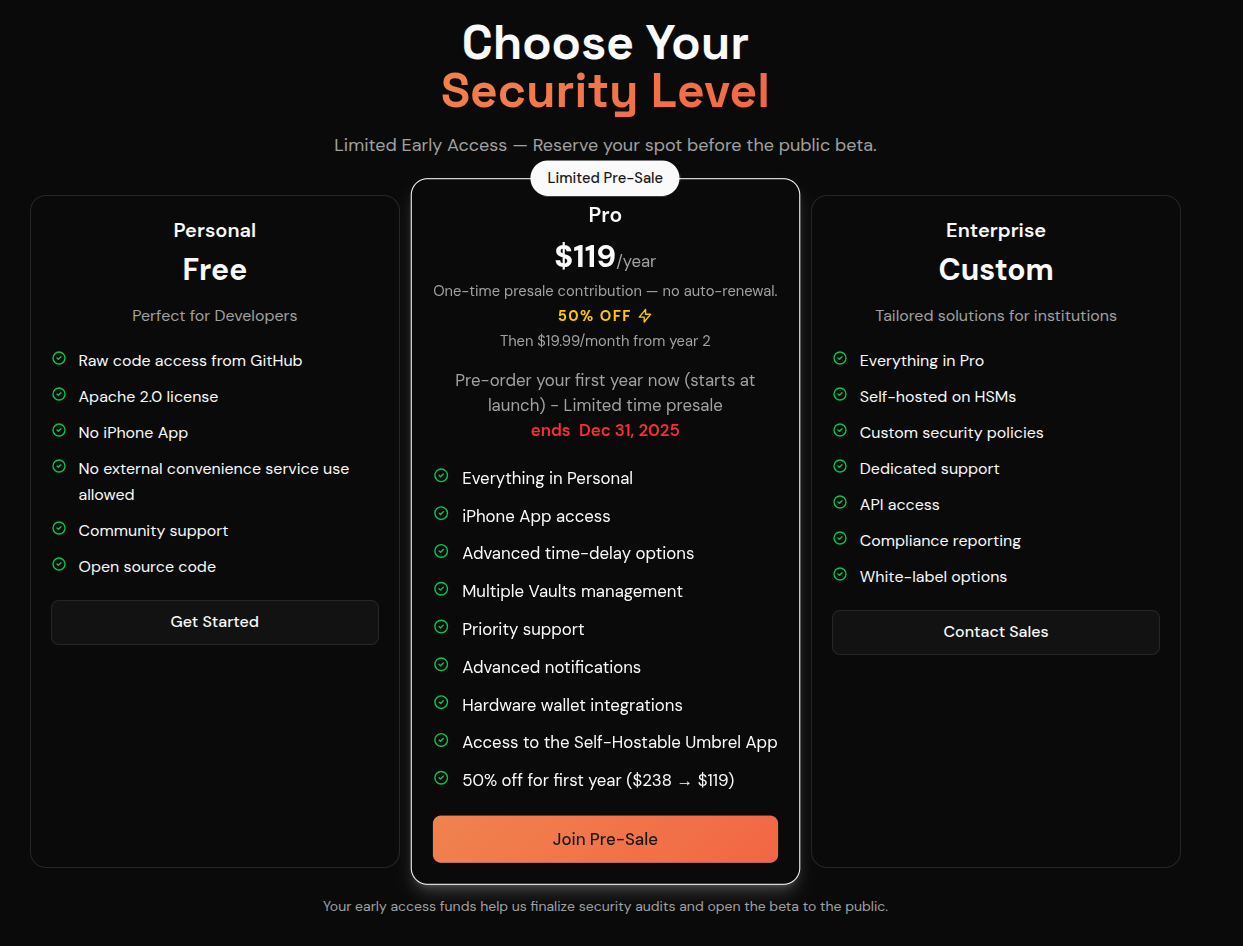Click check icon beside White-label options
1243x946 pixels.
pos(840,575)
